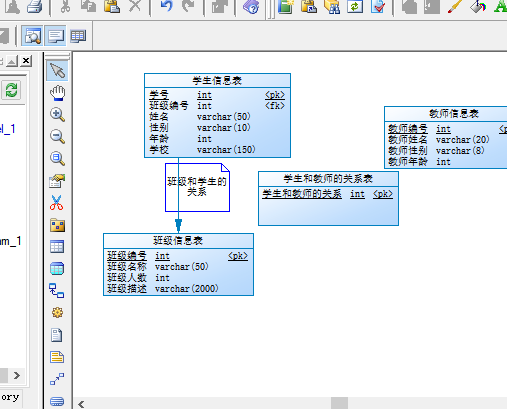
Task: Click the Check Model checkmark icon
Action: tap(378, 7)
